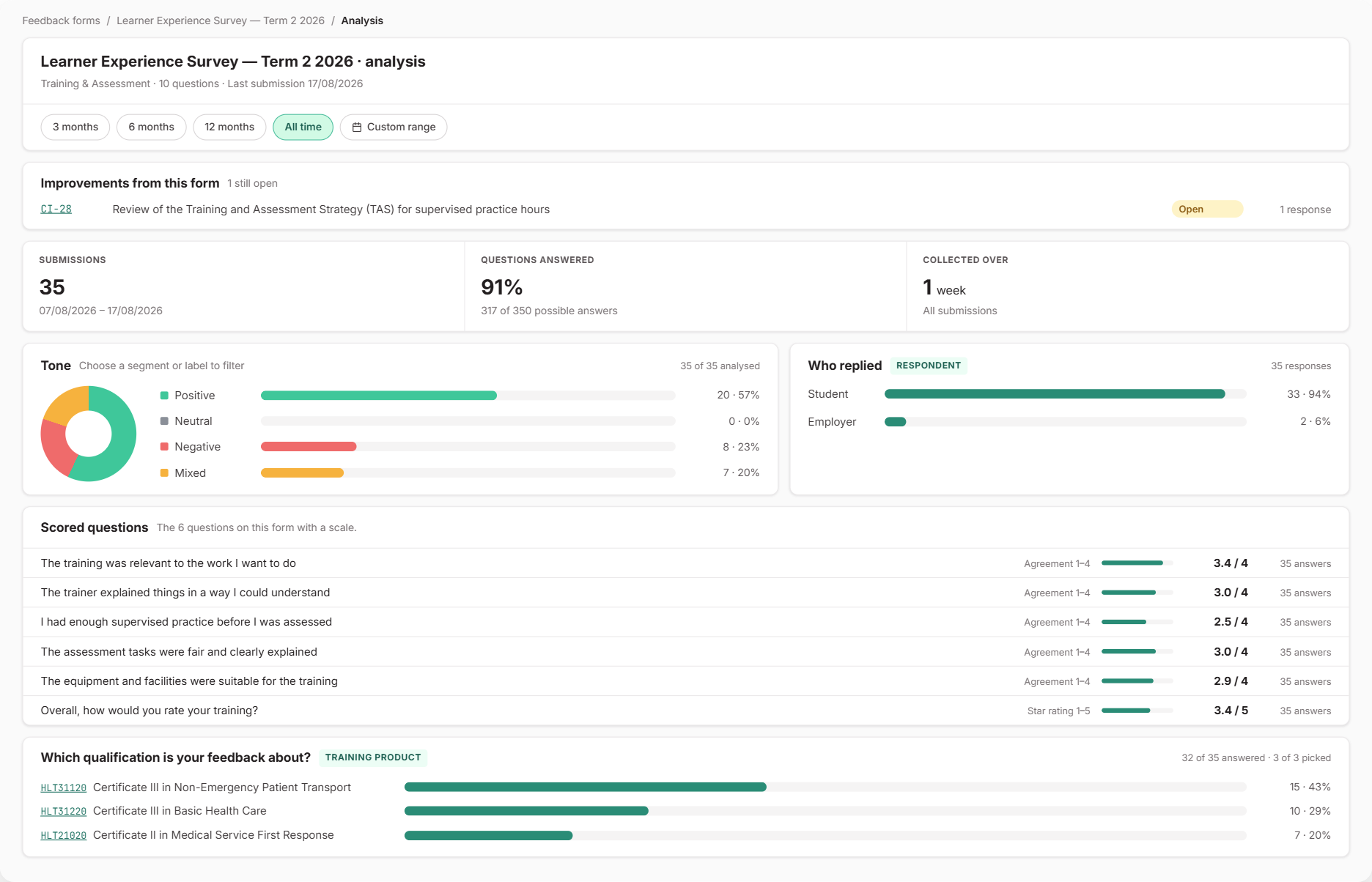Open 'The equipment and facilities' question row

coord(686,681)
